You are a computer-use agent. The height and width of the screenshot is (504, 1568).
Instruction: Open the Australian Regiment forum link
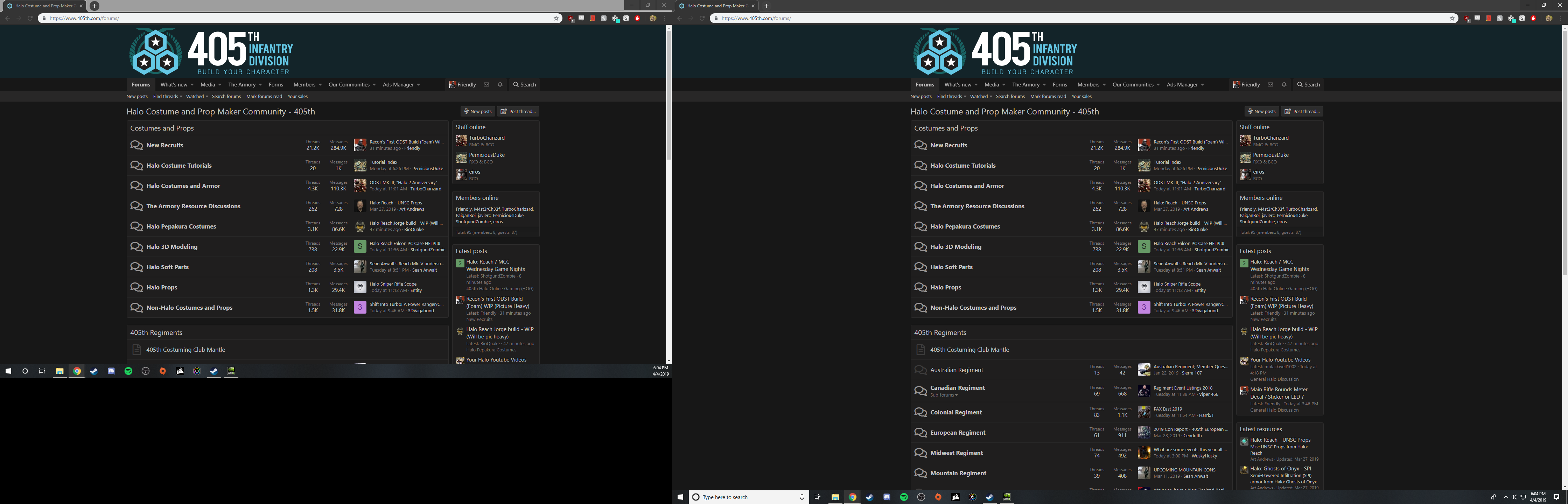(x=956, y=370)
